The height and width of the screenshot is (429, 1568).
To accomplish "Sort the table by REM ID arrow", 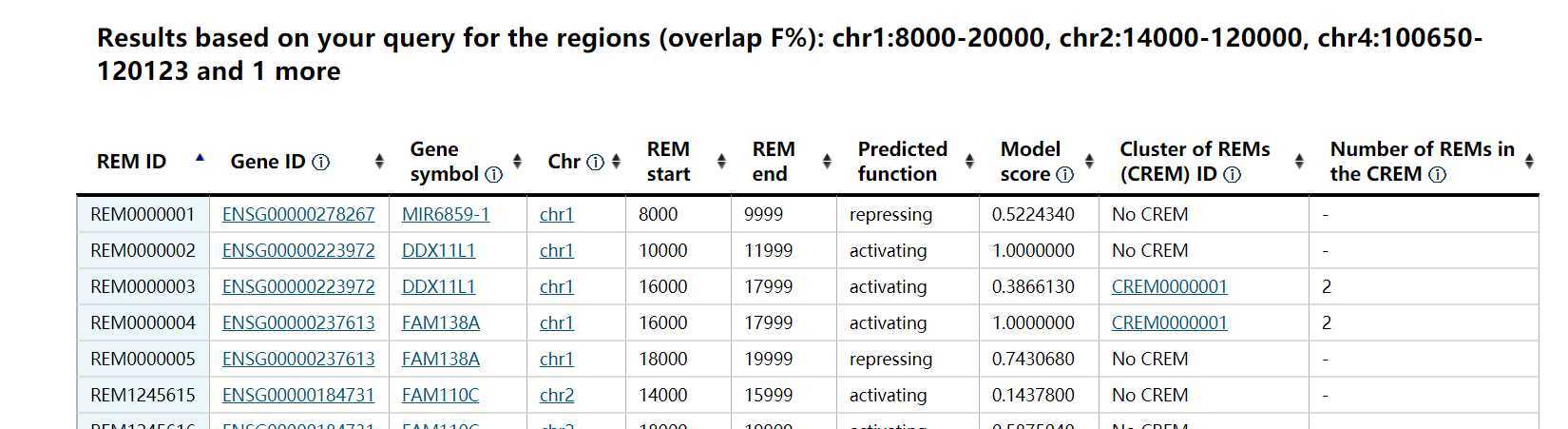I will [200, 159].
